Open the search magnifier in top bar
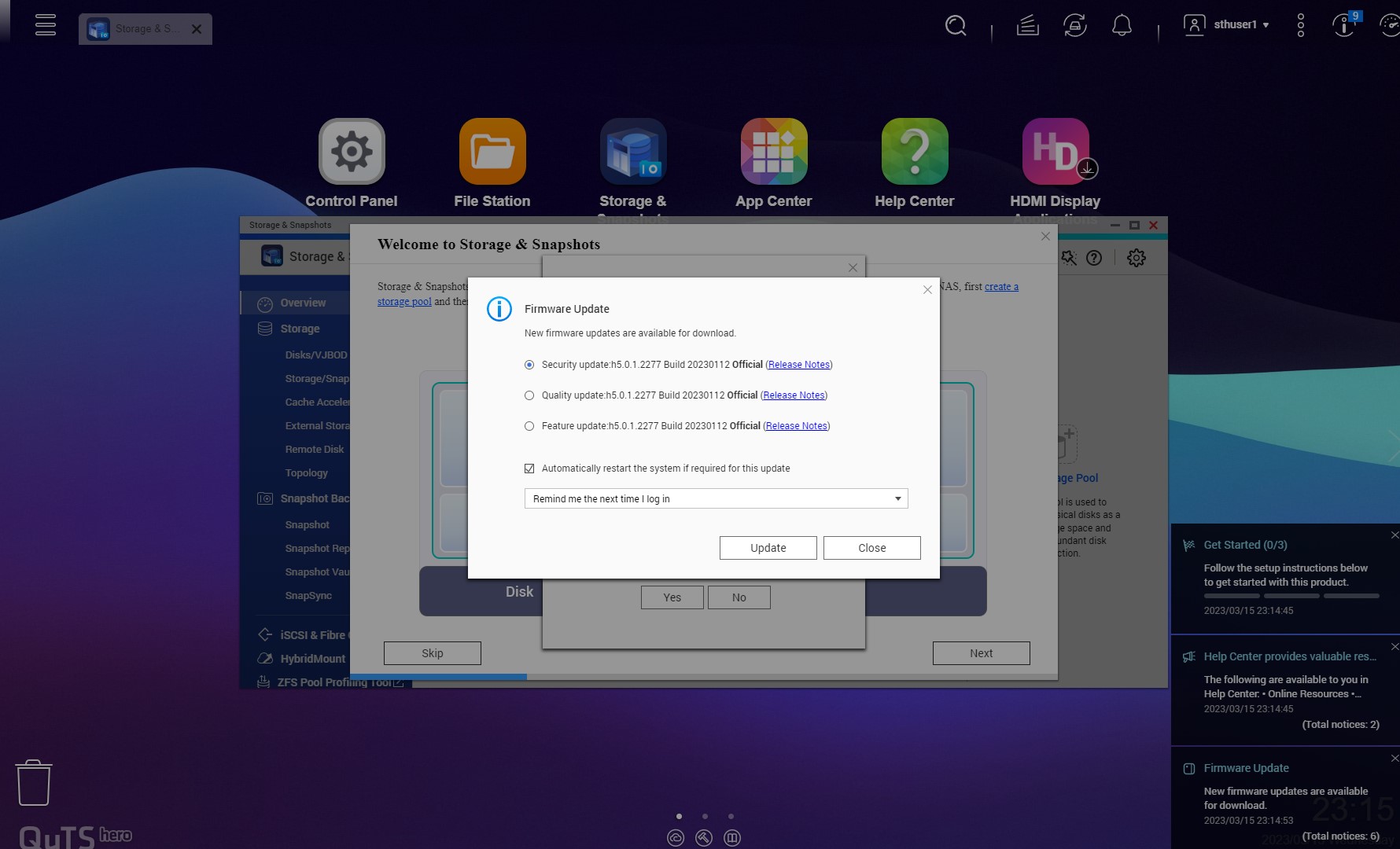The image size is (1400, 849). click(x=956, y=26)
